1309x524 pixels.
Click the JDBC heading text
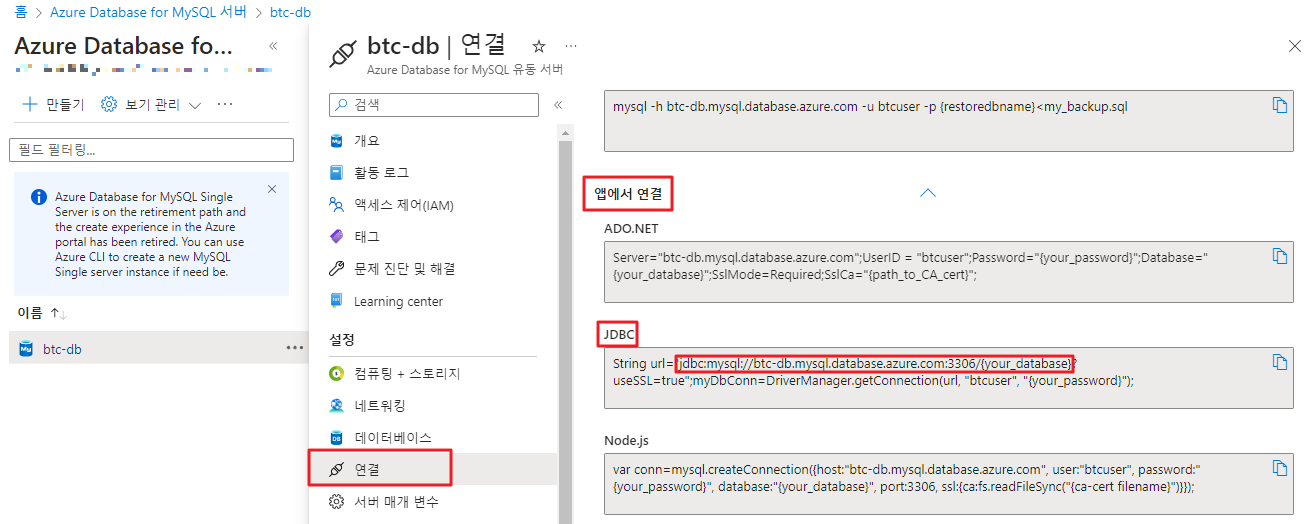(x=620, y=334)
